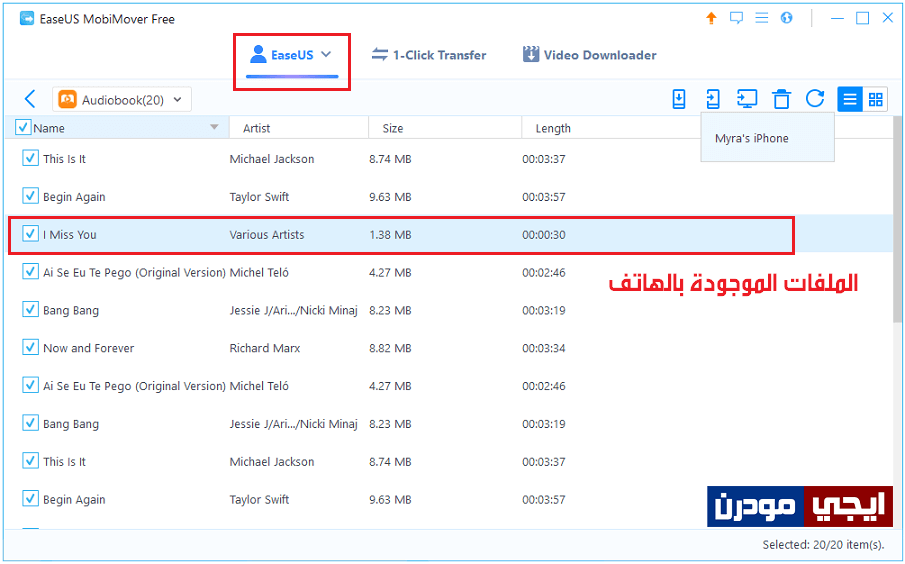Select the Various Artists cell
905x564 pixels.
point(267,235)
